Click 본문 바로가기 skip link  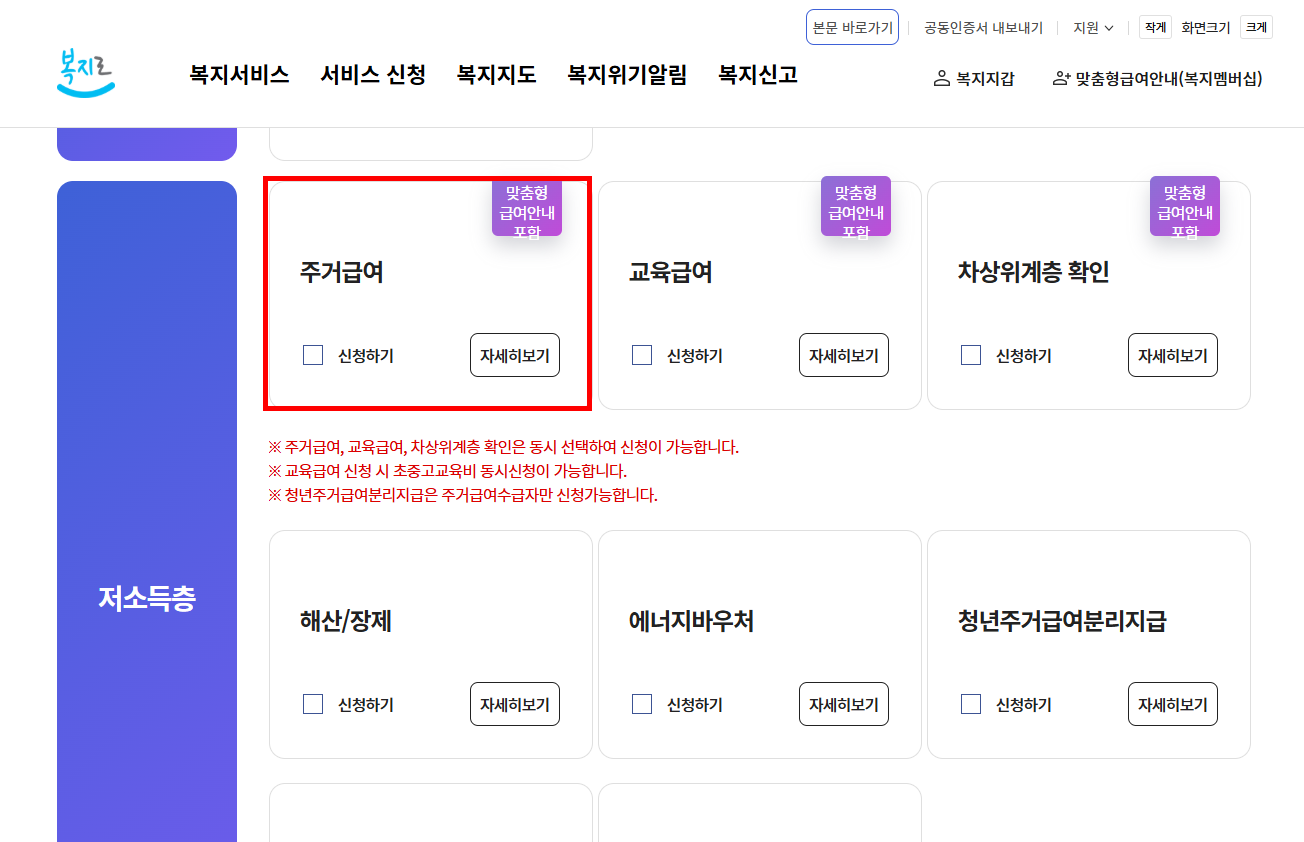tap(852, 27)
